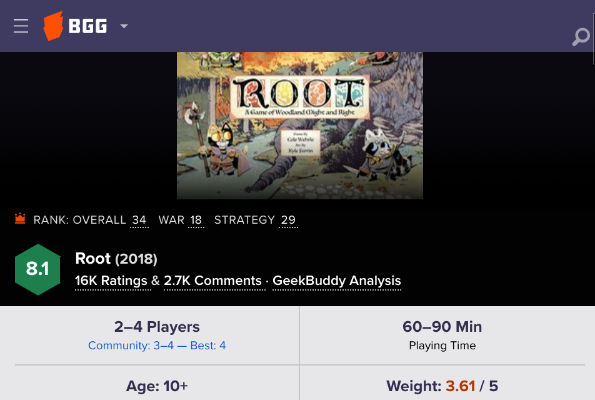Open the GeekBuddy Analysis link
This screenshot has width=595, height=400.
point(337,281)
